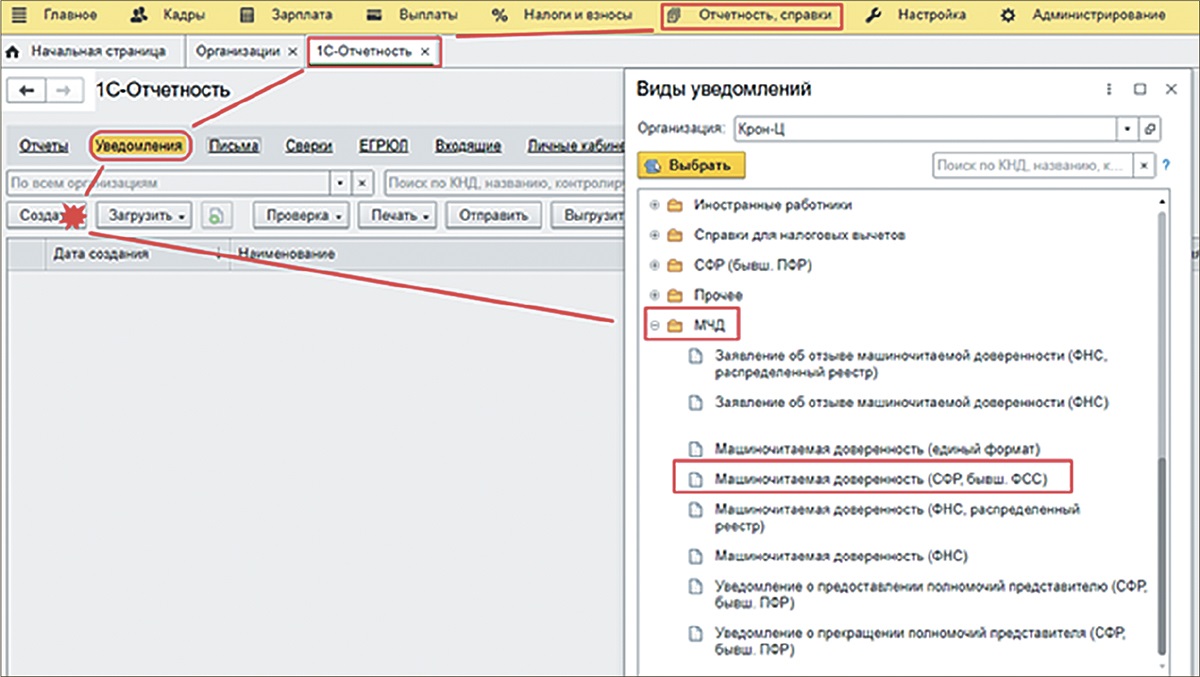
Task: Expand the СФР (бывш. ПФР) folder
Action: (656, 265)
